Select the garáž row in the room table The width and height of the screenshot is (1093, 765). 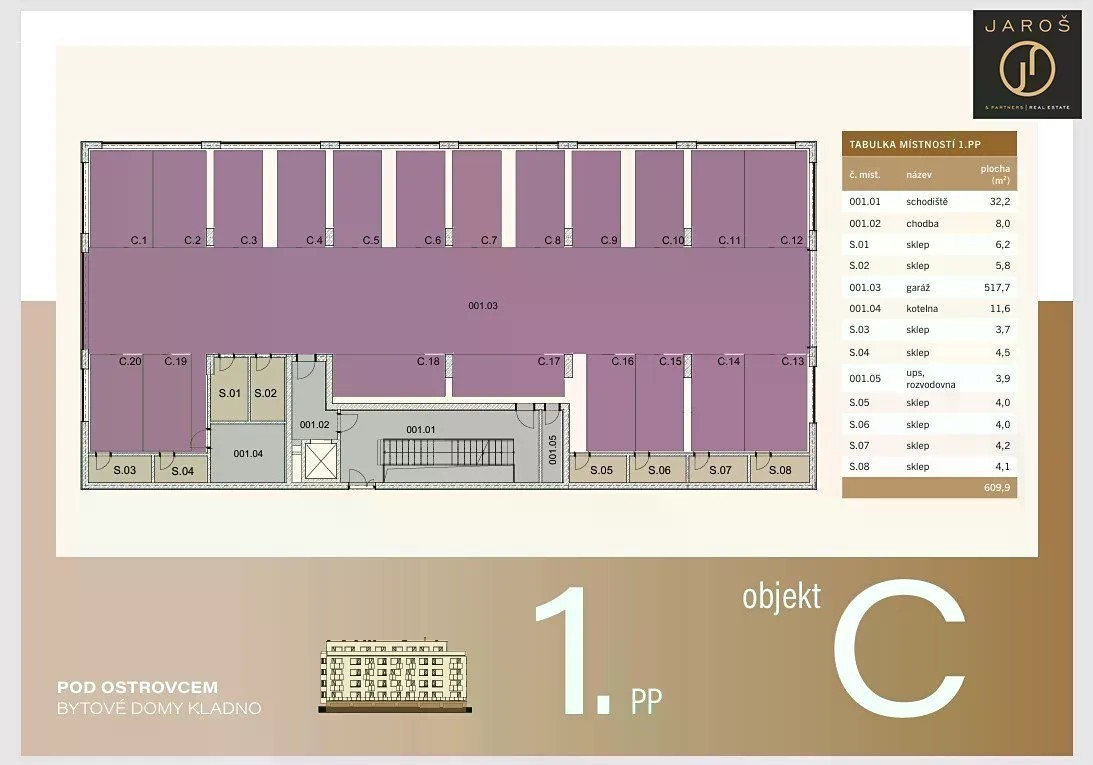[x=929, y=287]
